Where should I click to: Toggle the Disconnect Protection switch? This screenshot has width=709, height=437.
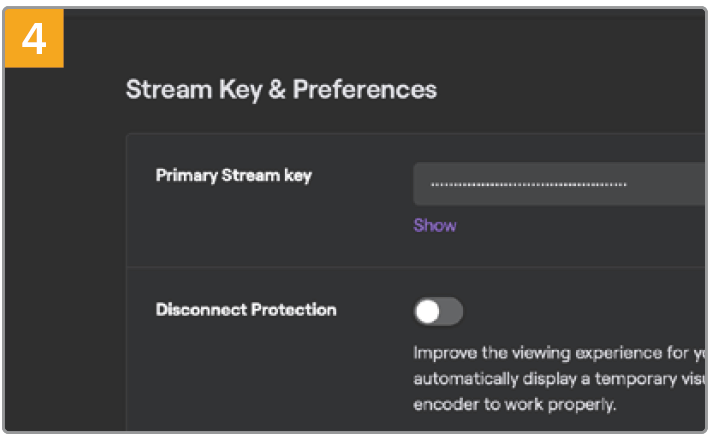[438, 312]
